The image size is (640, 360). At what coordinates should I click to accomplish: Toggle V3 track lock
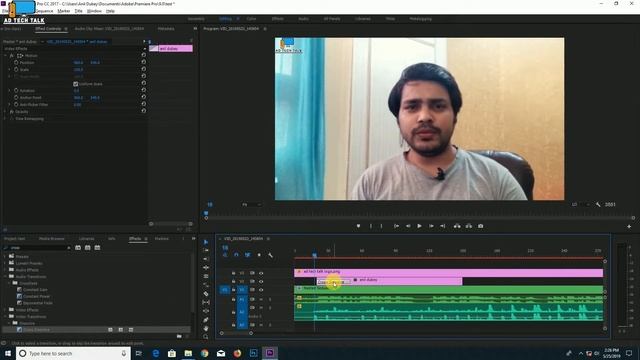[x=233, y=273]
